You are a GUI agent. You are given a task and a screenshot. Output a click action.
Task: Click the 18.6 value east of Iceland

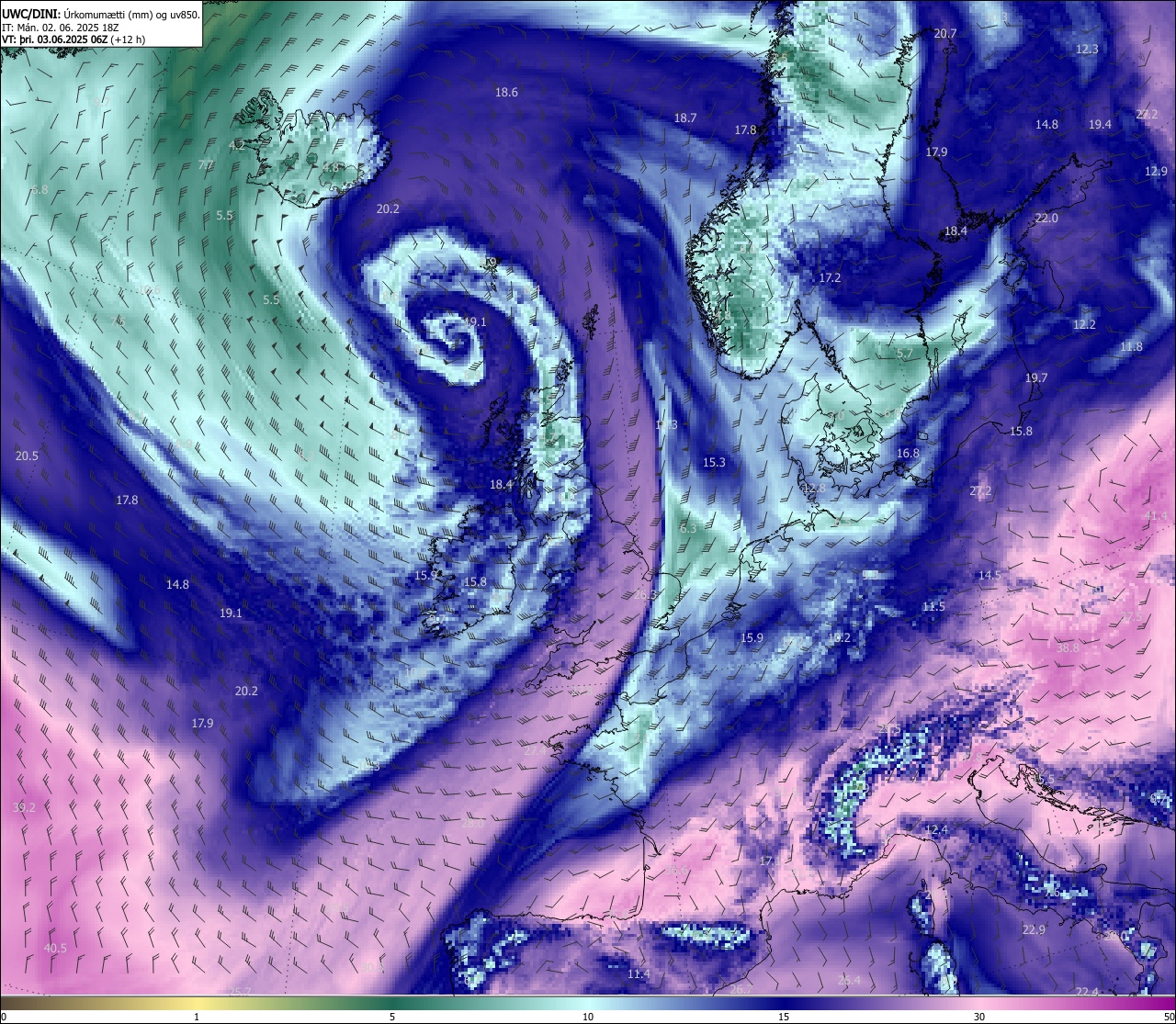[506, 92]
